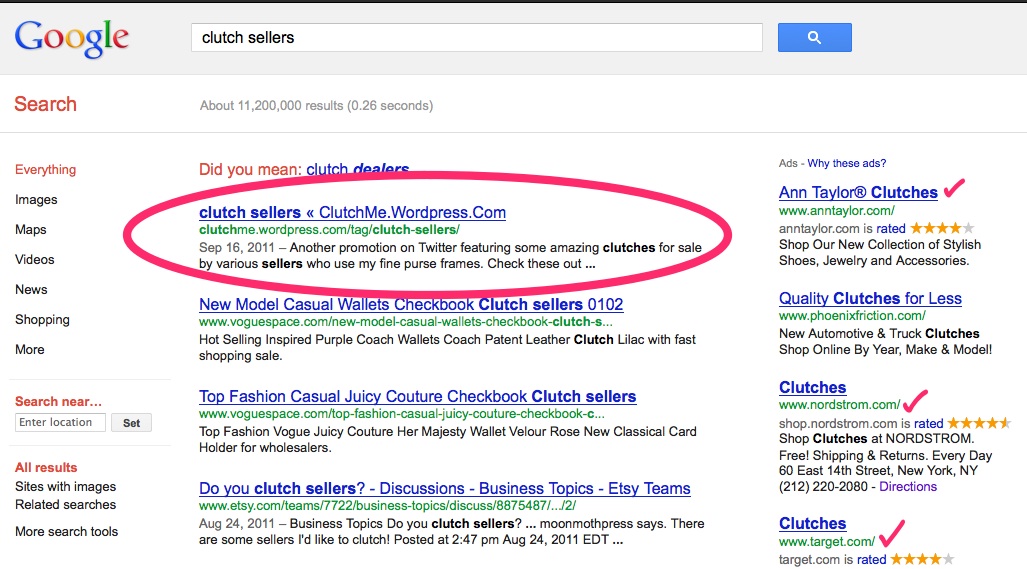Click the Ann Taylor star rating
The image size is (1027, 569).
[941, 228]
